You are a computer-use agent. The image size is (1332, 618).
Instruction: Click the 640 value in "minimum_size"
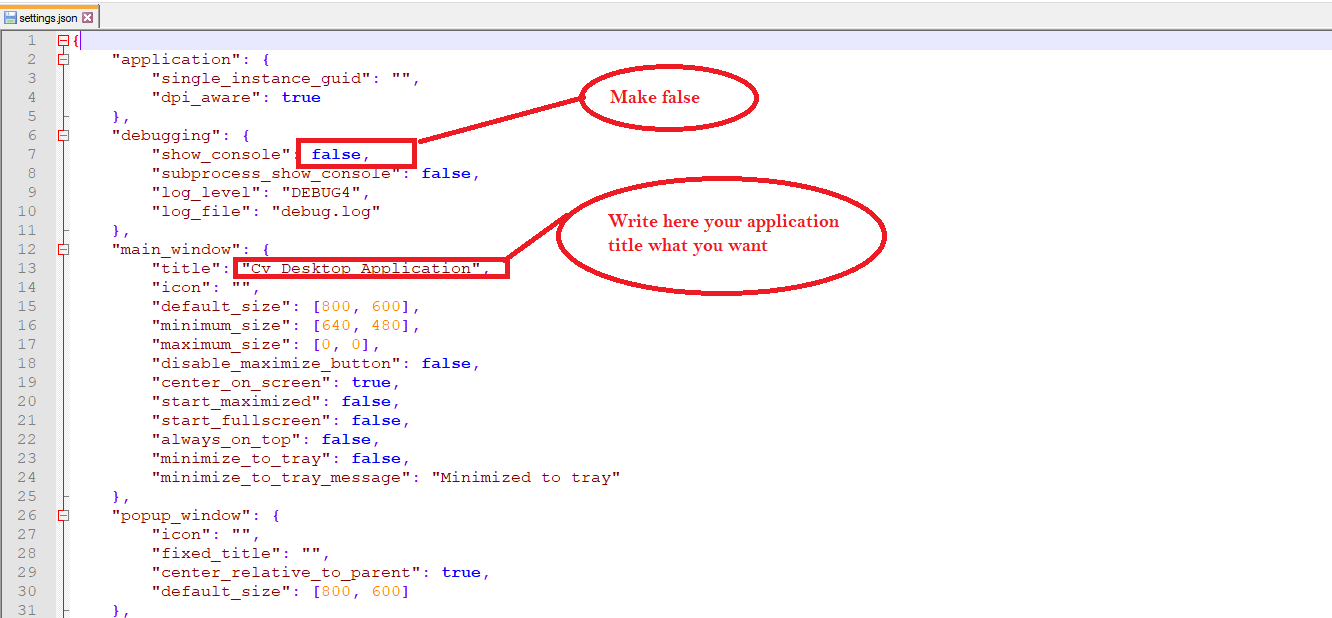tap(336, 326)
